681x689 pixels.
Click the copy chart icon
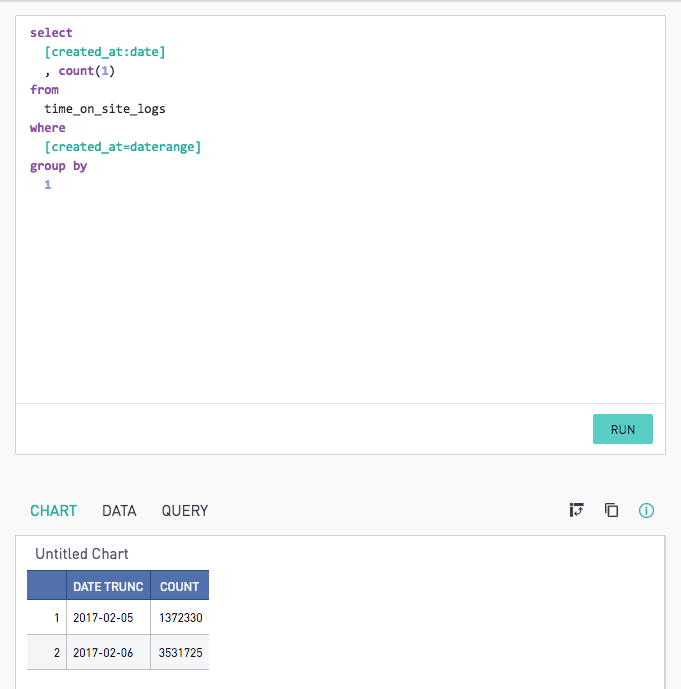611,510
